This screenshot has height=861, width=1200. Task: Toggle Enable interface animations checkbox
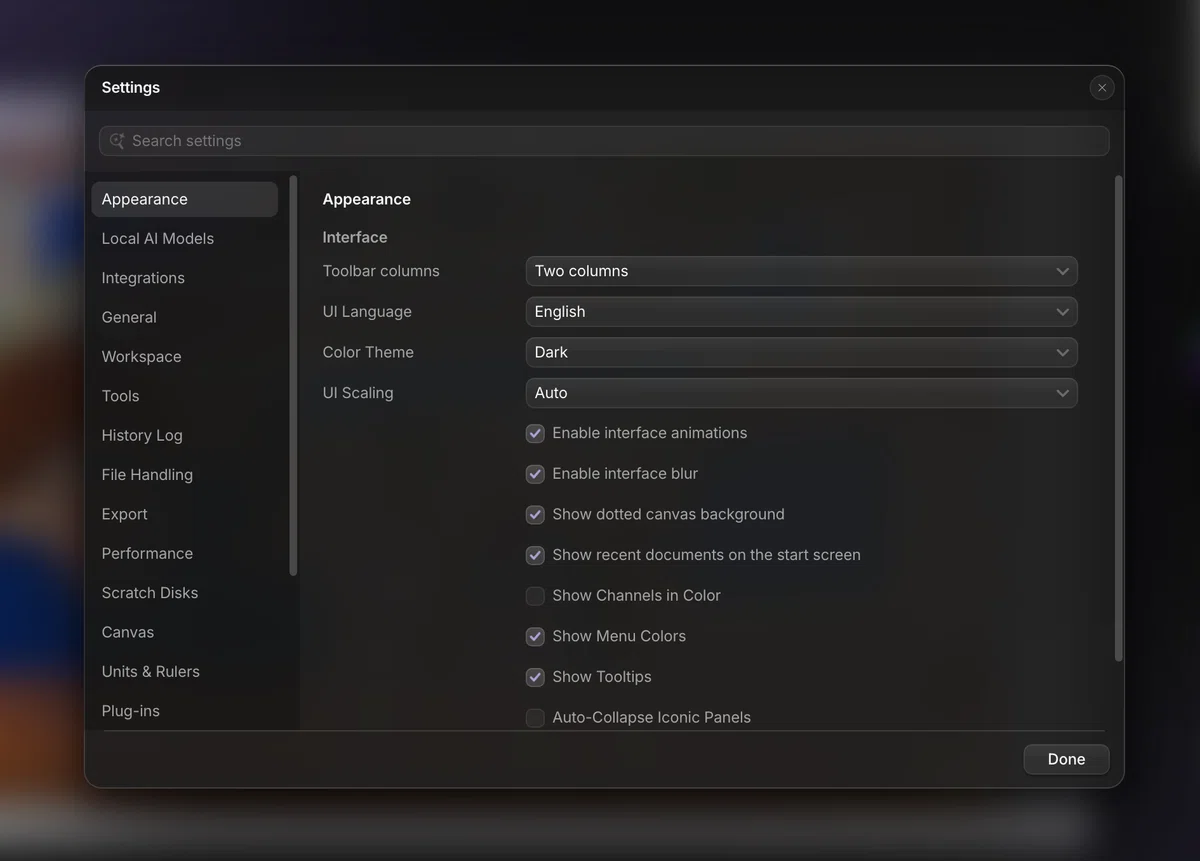click(535, 433)
